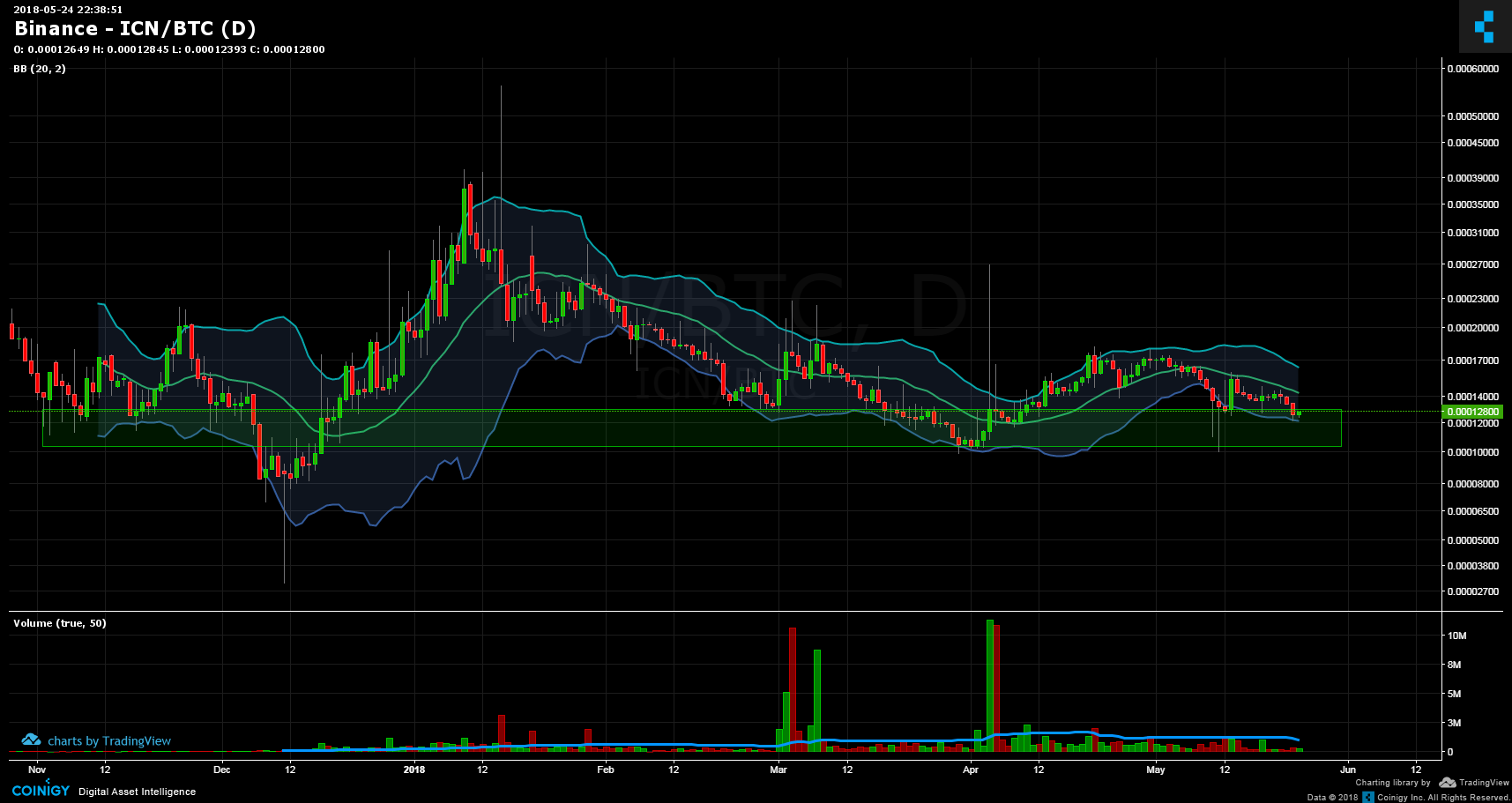Click the OHLC values line under title
This screenshot has width=1512, height=803.
pos(169,49)
